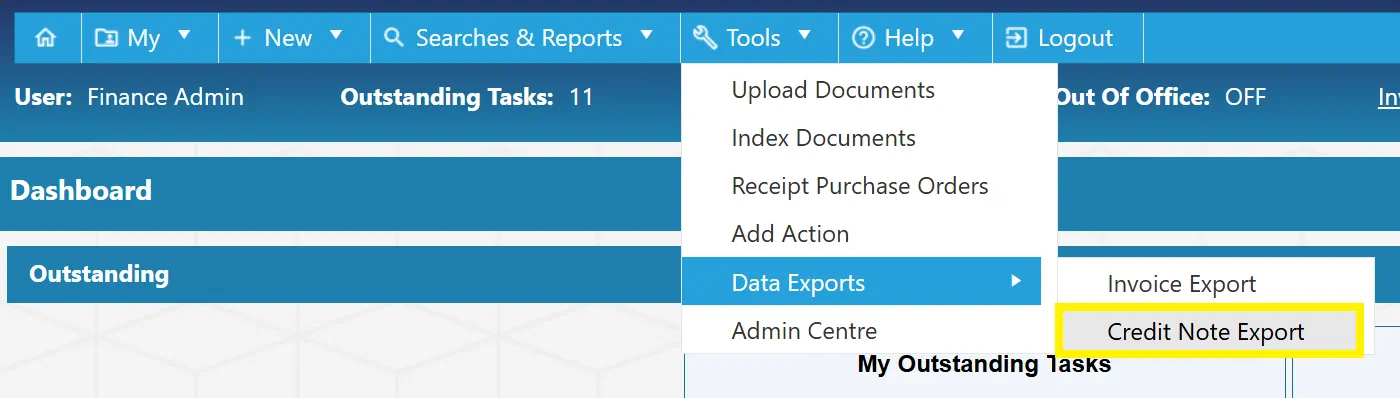Click the Outstanding Tasks count 11
This screenshot has height=398, width=1400.
[x=581, y=97]
